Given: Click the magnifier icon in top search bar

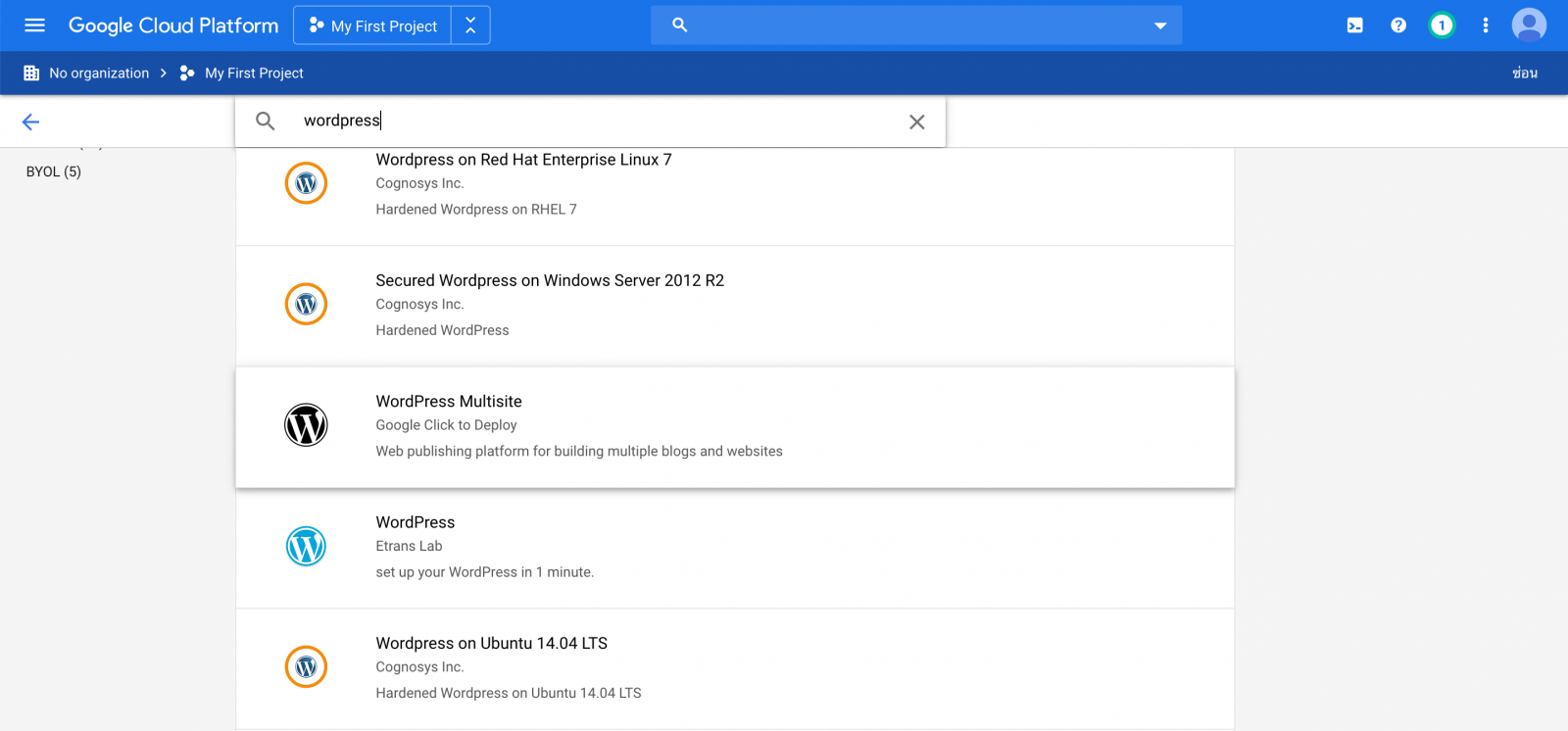Looking at the screenshot, I should (x=680, y=25).
